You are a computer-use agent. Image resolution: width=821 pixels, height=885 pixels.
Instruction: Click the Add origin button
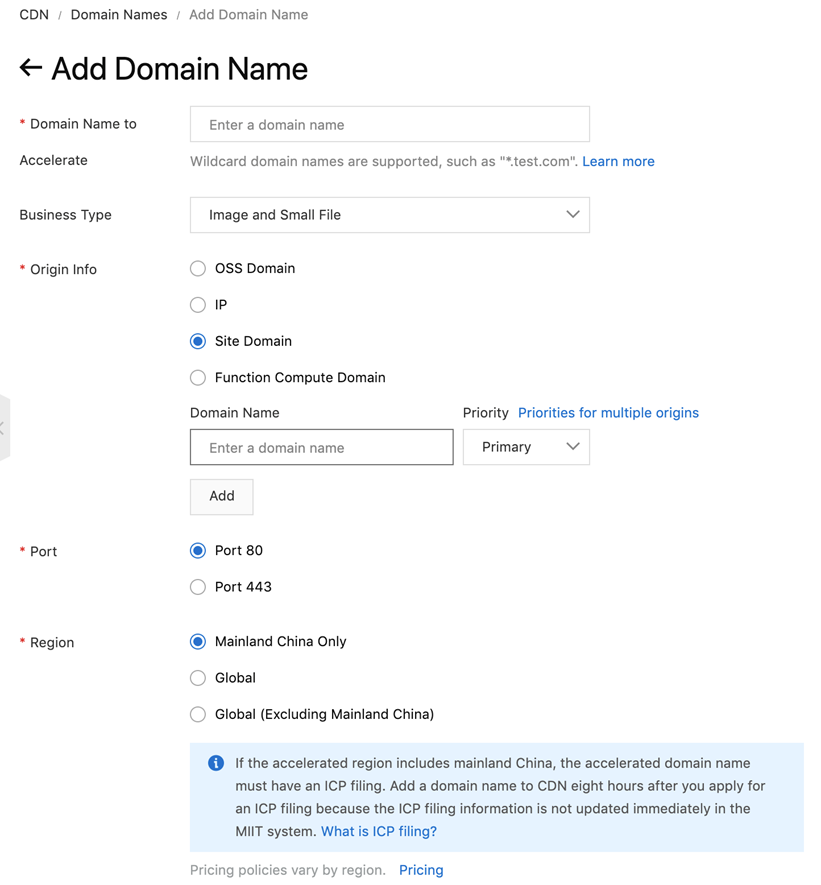click(222, 496)
